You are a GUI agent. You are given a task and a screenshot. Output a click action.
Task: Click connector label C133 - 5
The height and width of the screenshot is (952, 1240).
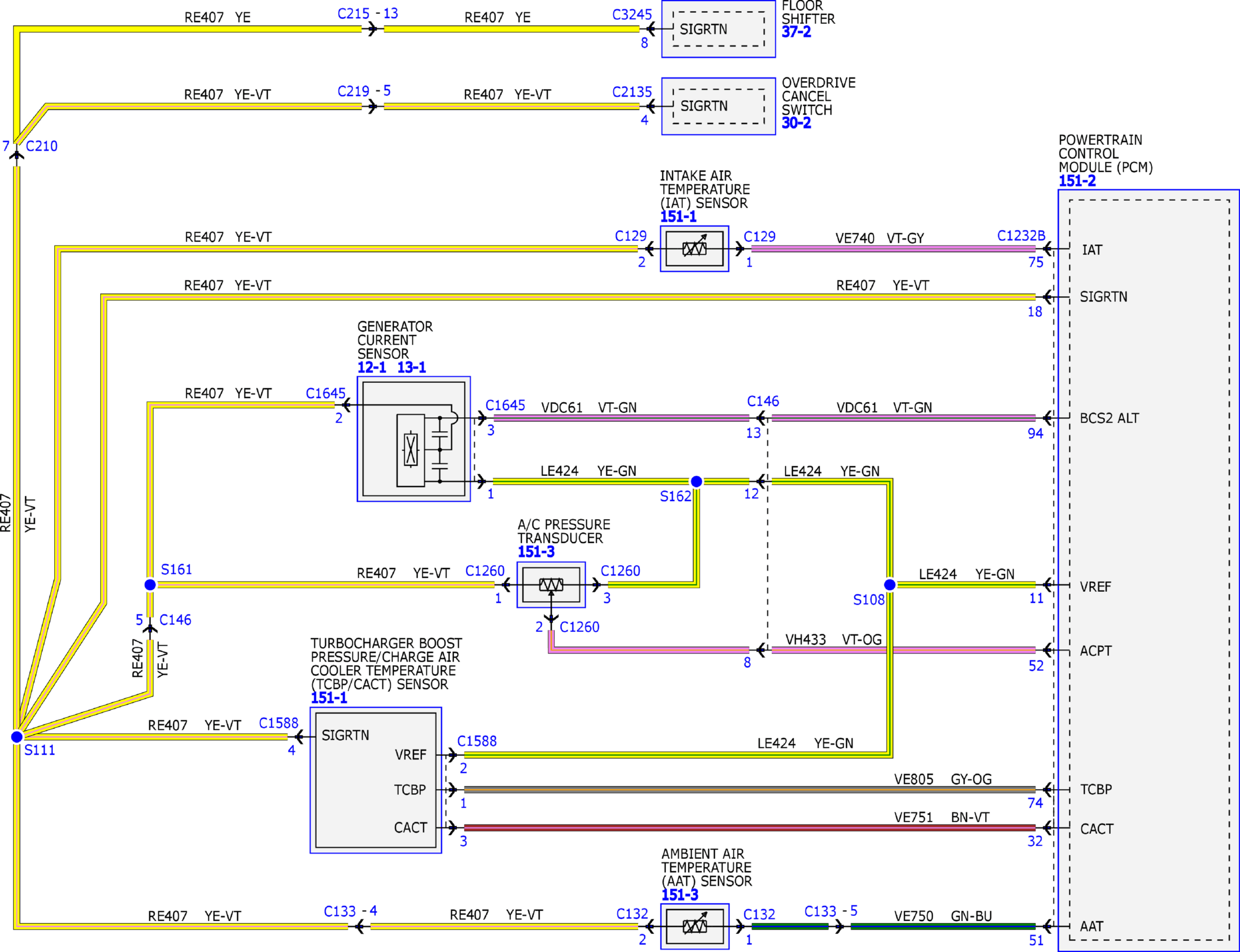831,911
